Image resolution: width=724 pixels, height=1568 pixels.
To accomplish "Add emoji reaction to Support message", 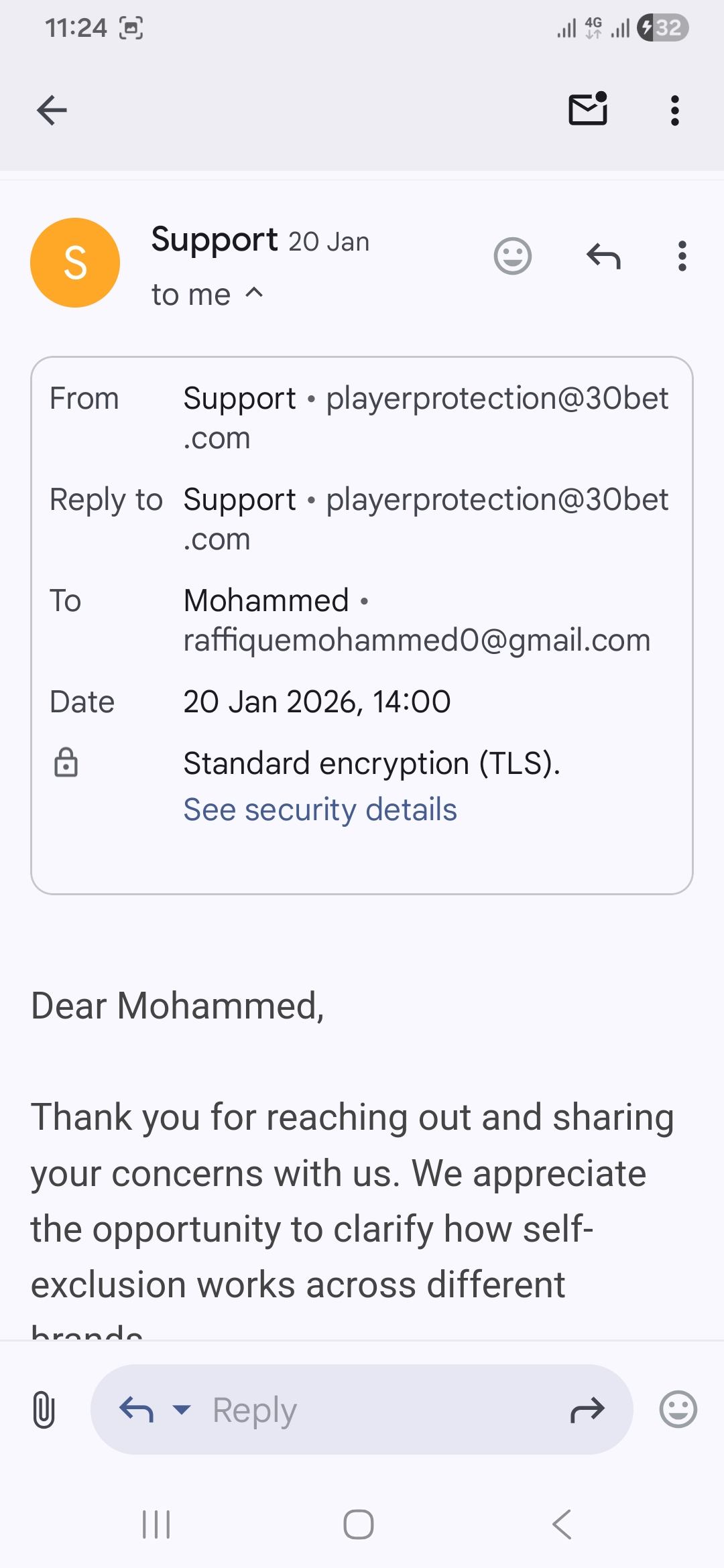I will [513, 256].
